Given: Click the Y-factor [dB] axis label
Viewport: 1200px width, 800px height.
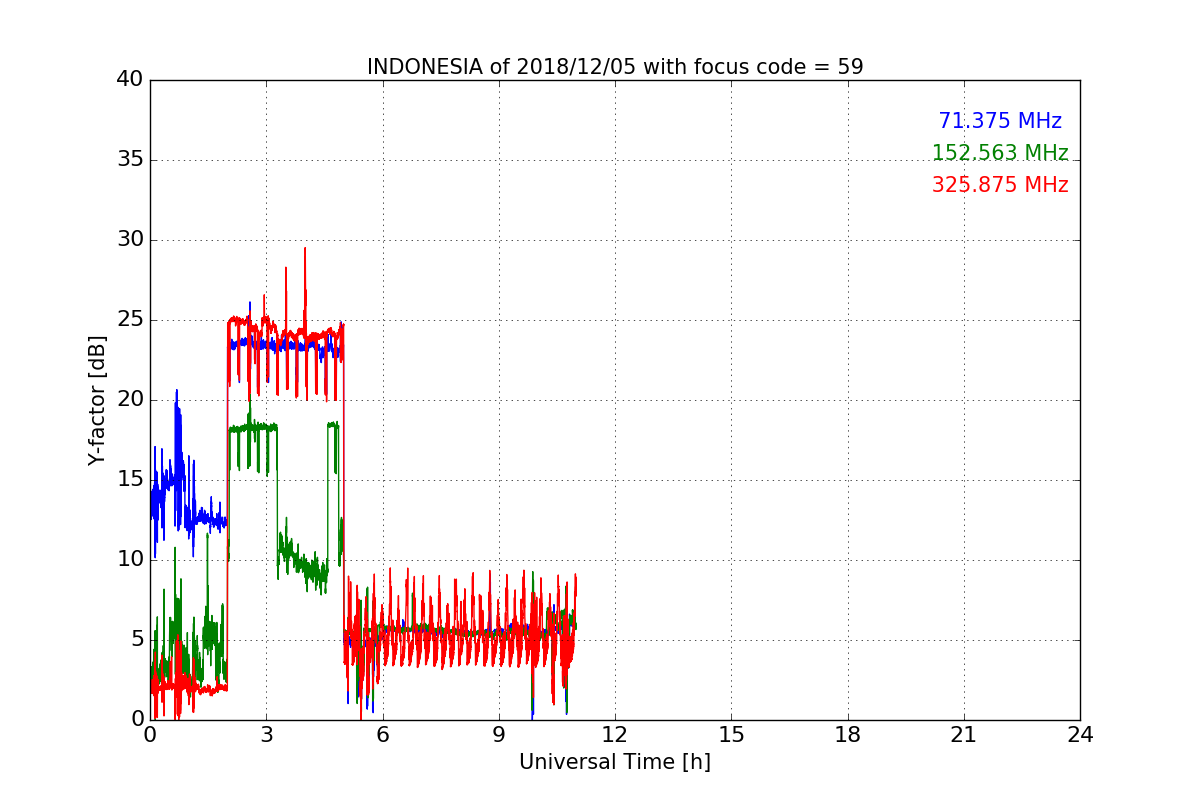Looking at the screenshot, I should 96,400.
